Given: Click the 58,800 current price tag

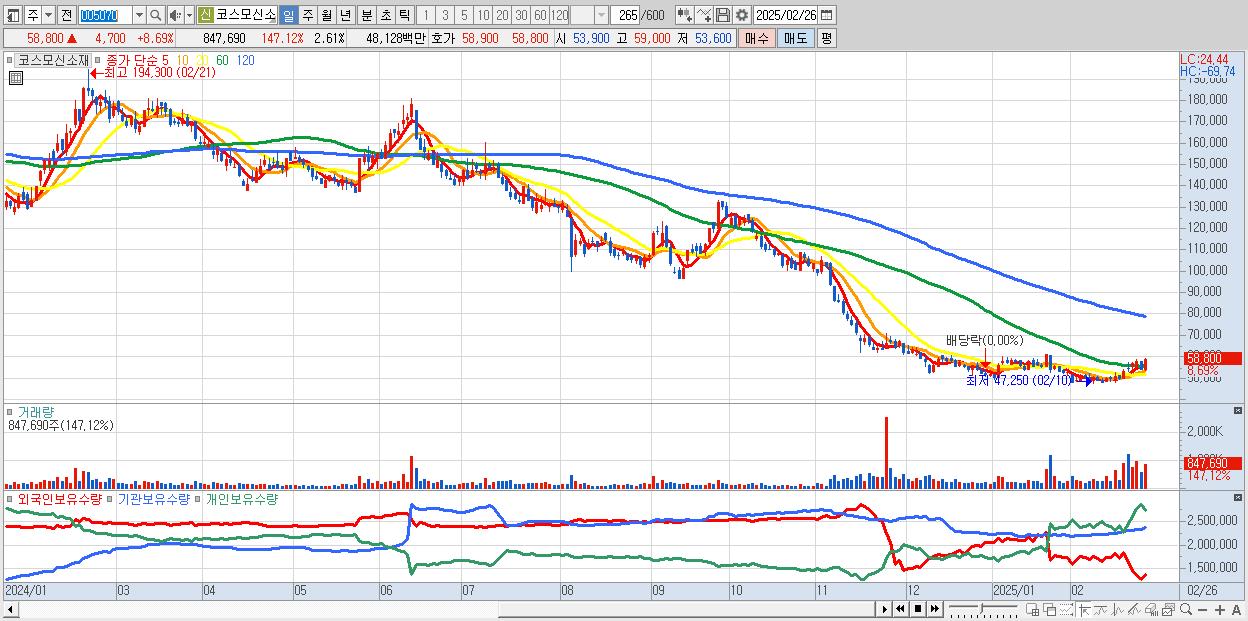Looking at the screenshot, I should [x=1212, y=358].
